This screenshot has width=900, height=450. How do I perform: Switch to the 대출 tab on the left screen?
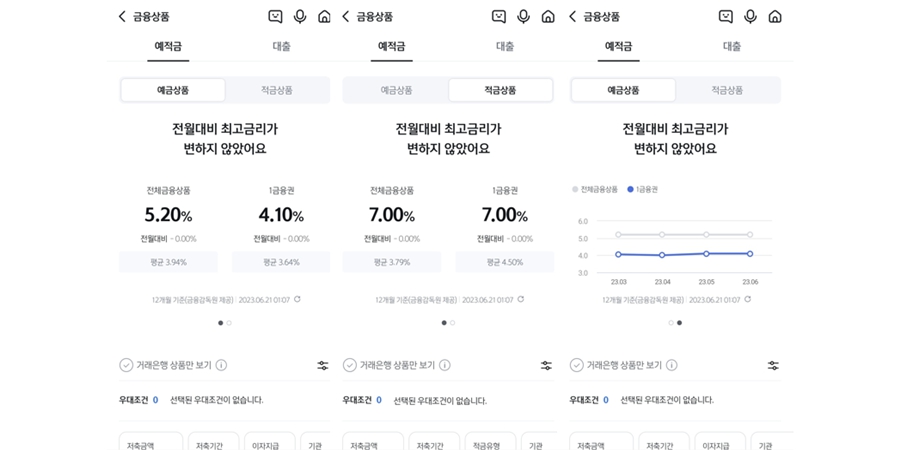coord(281,46)
